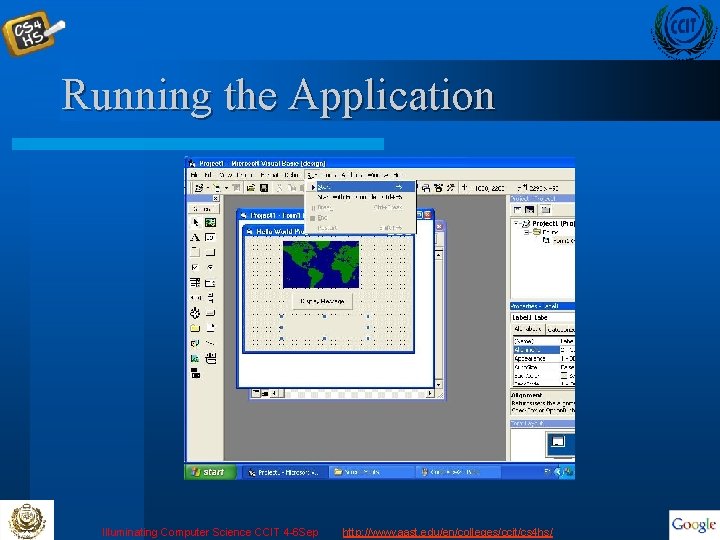Open the Debug menu
This screenshot has height=540, width=720.
[x=292, y=175]
